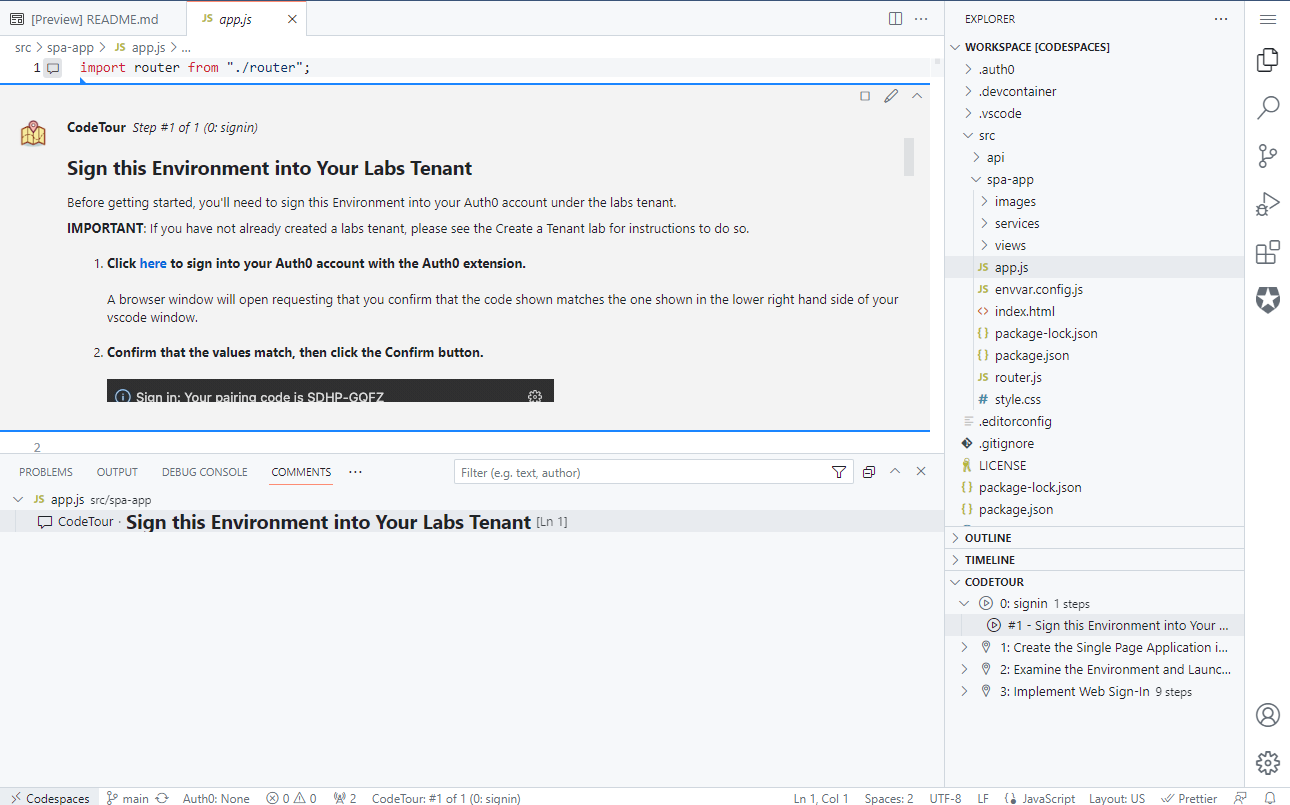Switch to the [Preview] README.md tab
The width and height of the screenshot is (1290, 805).
(93, 19)
